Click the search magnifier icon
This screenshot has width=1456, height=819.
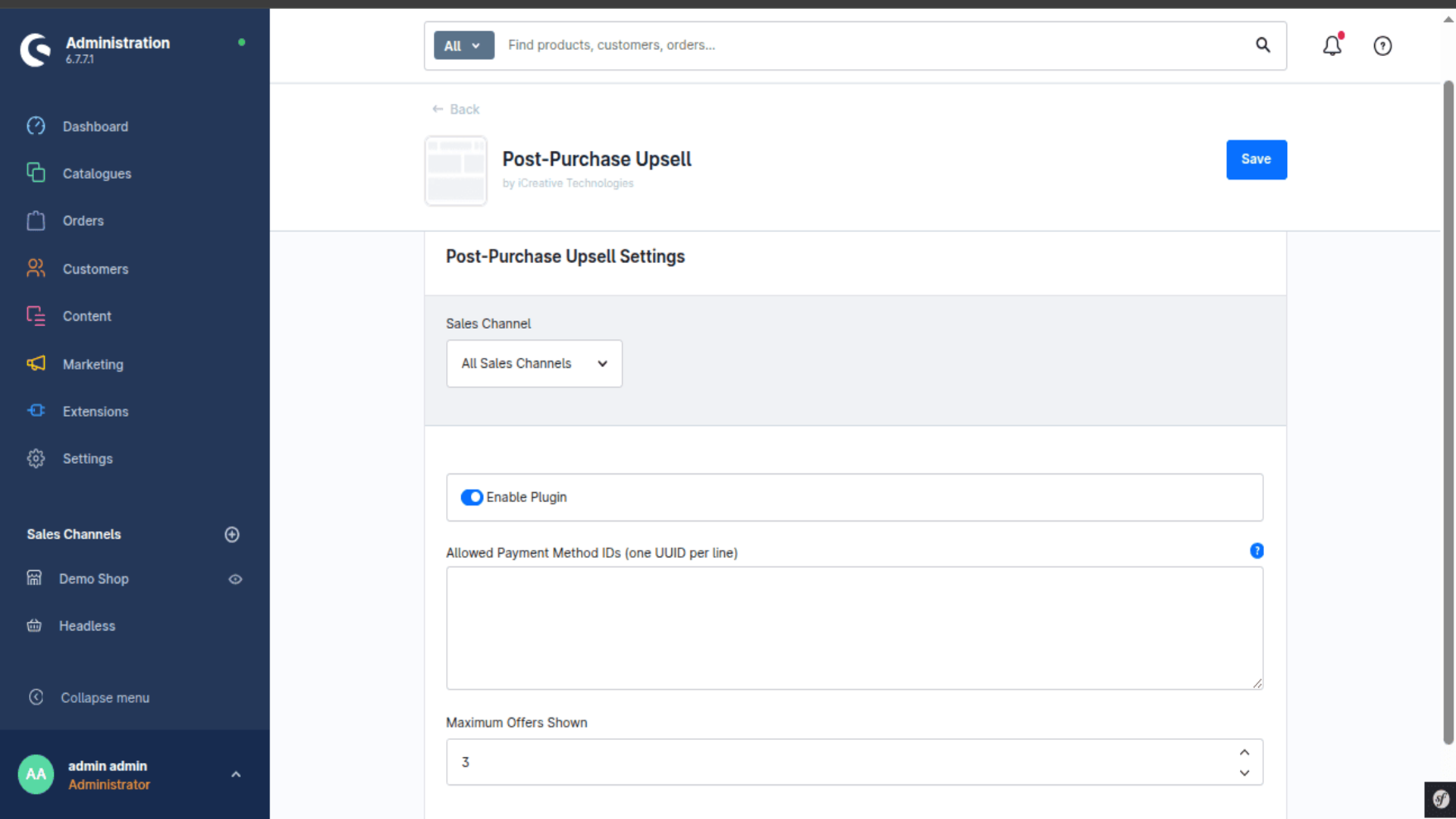(x=1263, y=45)
